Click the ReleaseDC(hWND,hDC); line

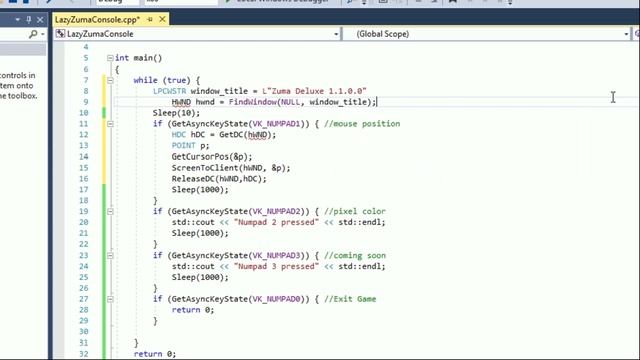tap(219, 179)
